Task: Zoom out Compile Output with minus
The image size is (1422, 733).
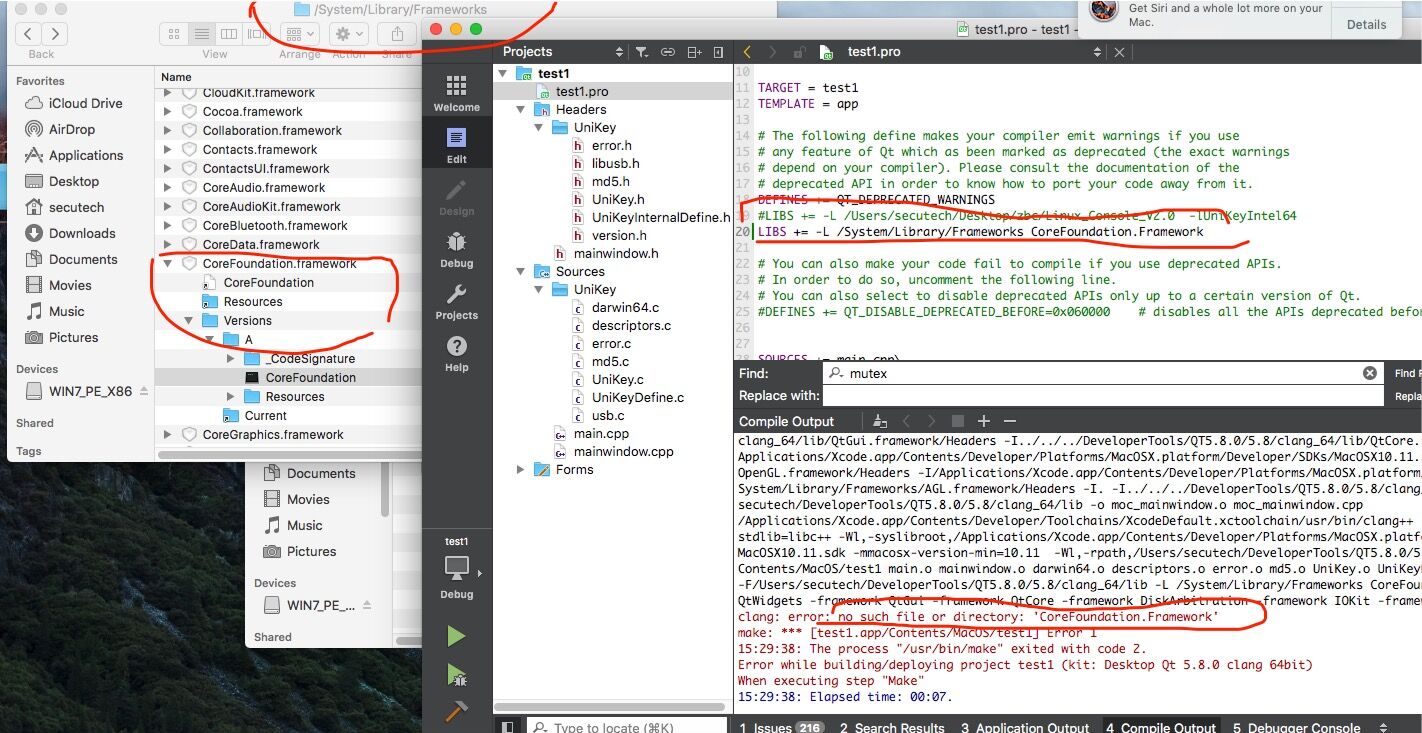Action: [x=1010, y=421]
